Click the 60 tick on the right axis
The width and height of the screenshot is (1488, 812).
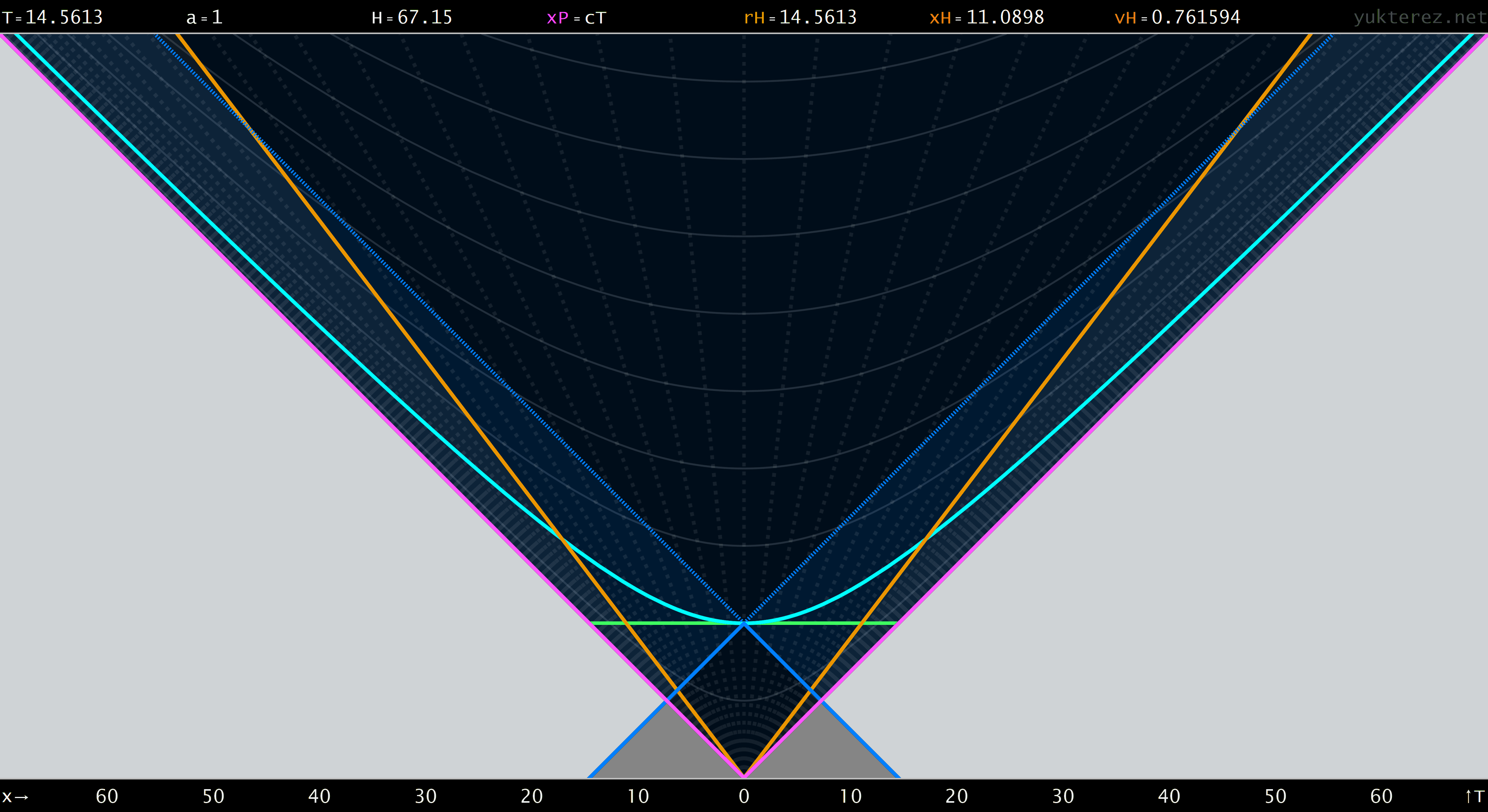click(1381, 797)
